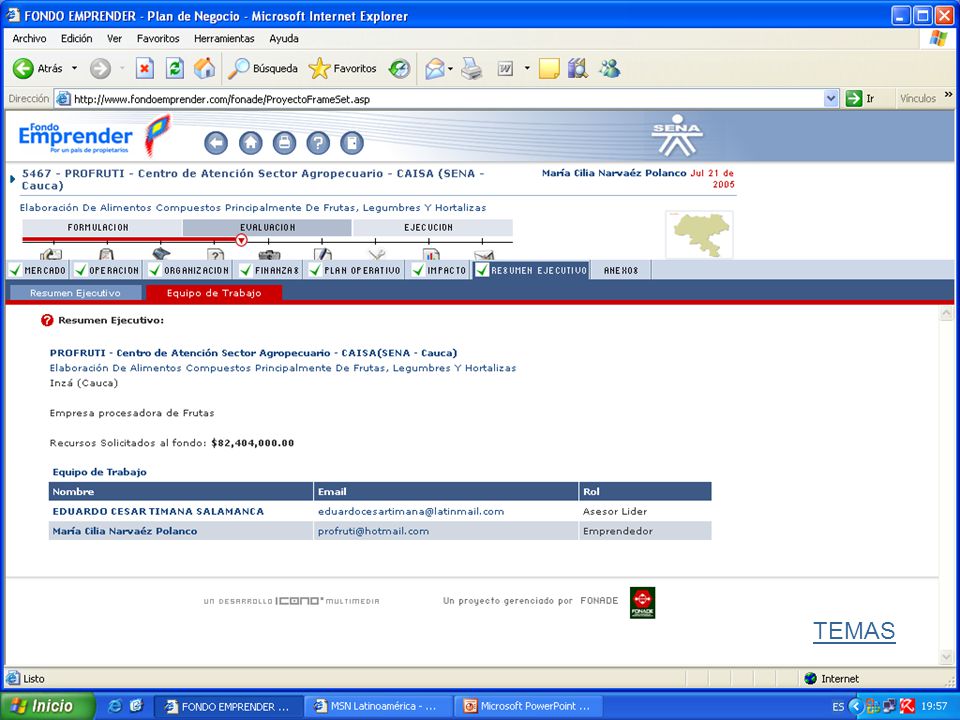
Task: Expand the toolbar chevron beside Vínculos
Action: tap(948, 95)
